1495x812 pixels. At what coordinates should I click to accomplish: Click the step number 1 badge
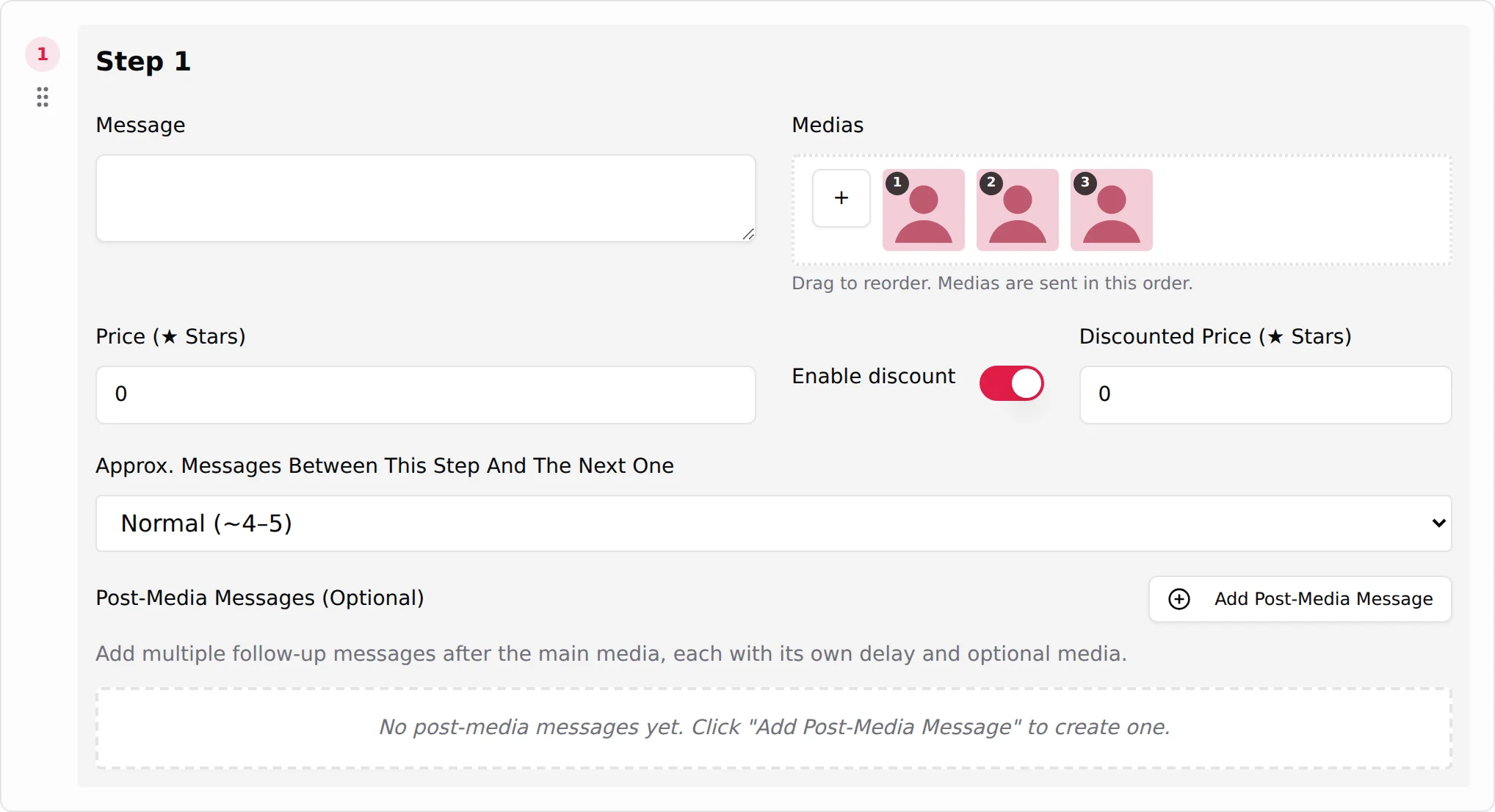43,54
